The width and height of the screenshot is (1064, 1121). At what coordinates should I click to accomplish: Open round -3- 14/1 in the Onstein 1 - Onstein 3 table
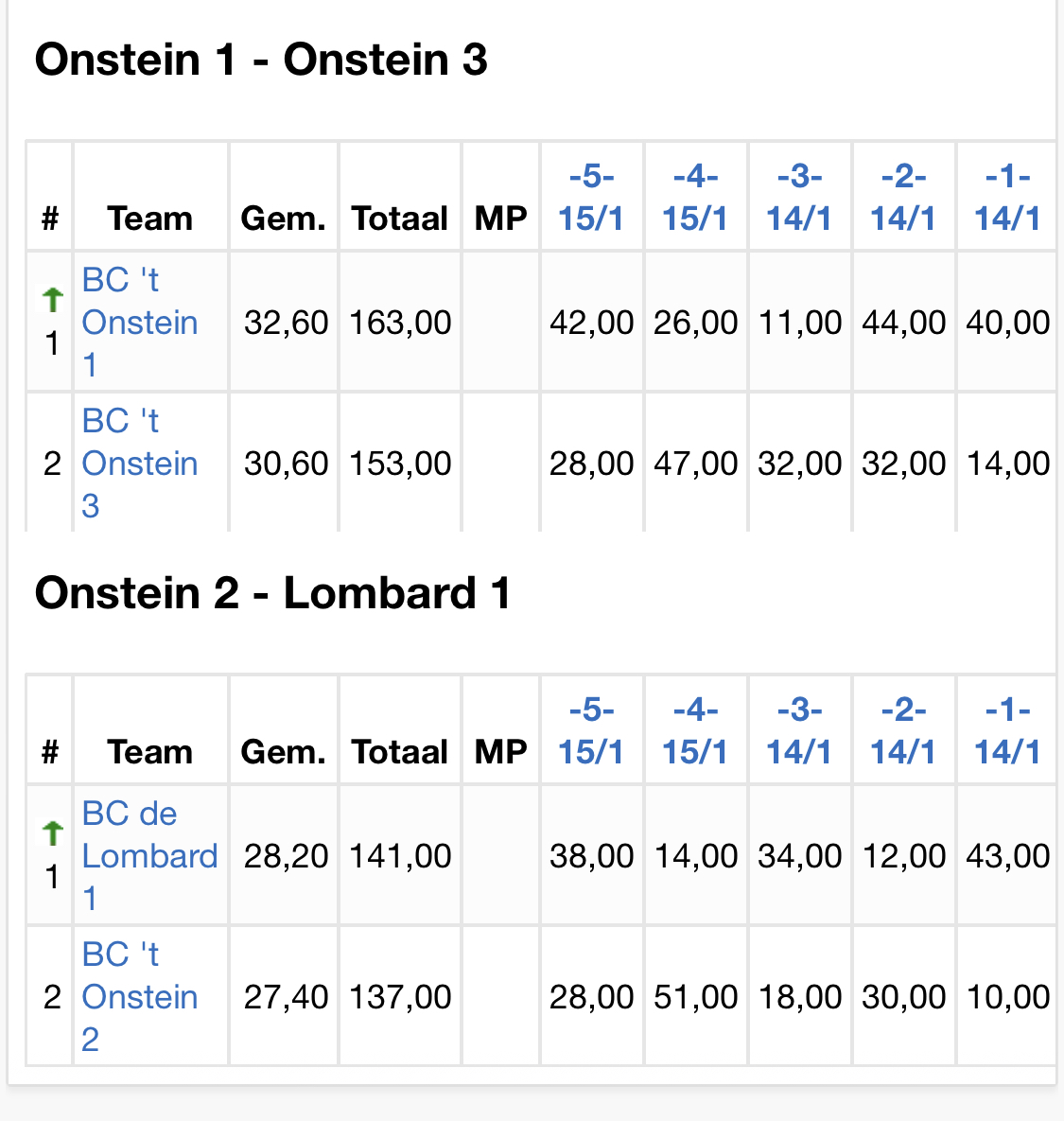[799, 198]
